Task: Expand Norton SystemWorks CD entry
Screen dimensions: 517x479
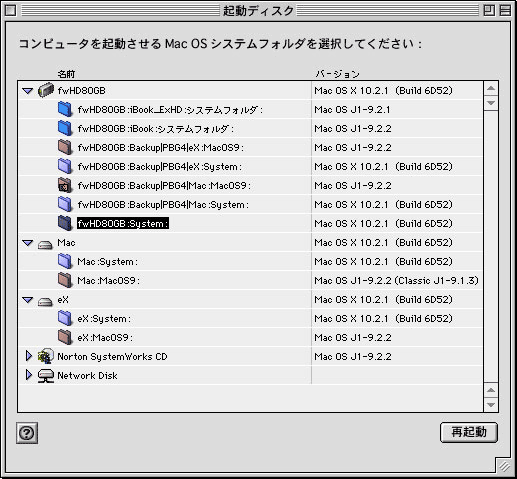Action: tap(29, 356)
